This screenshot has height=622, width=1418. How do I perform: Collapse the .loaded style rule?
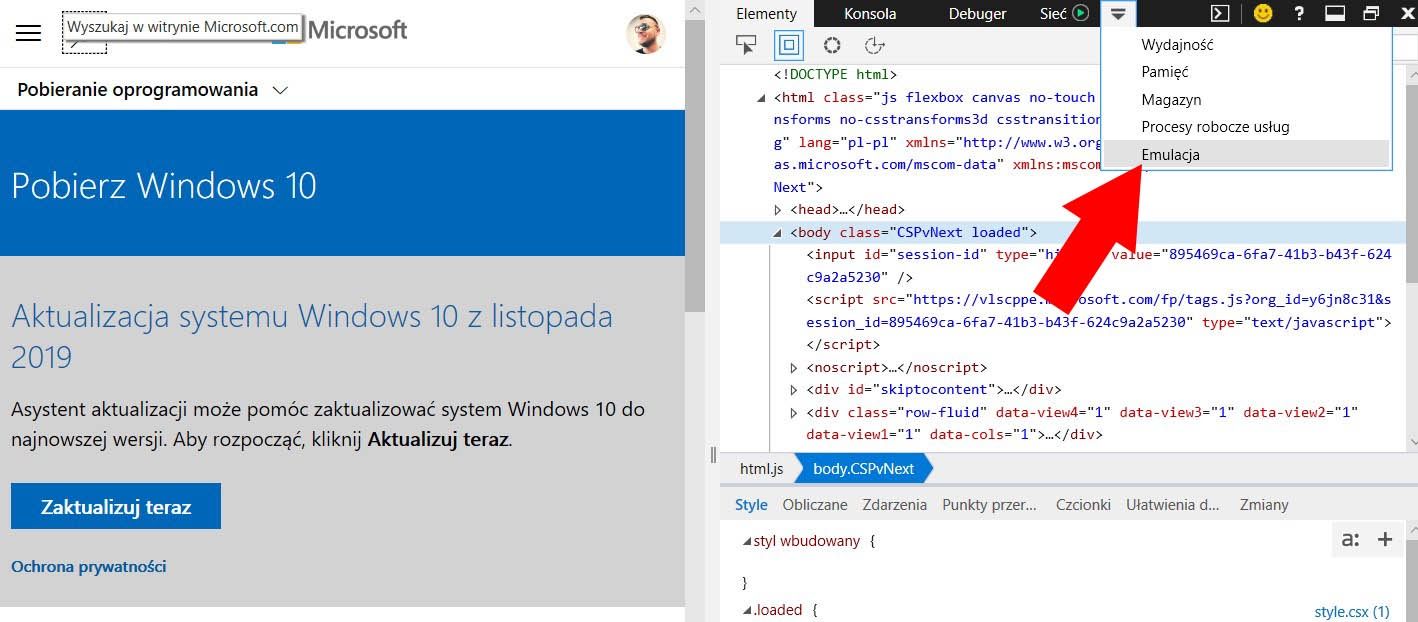746,610
